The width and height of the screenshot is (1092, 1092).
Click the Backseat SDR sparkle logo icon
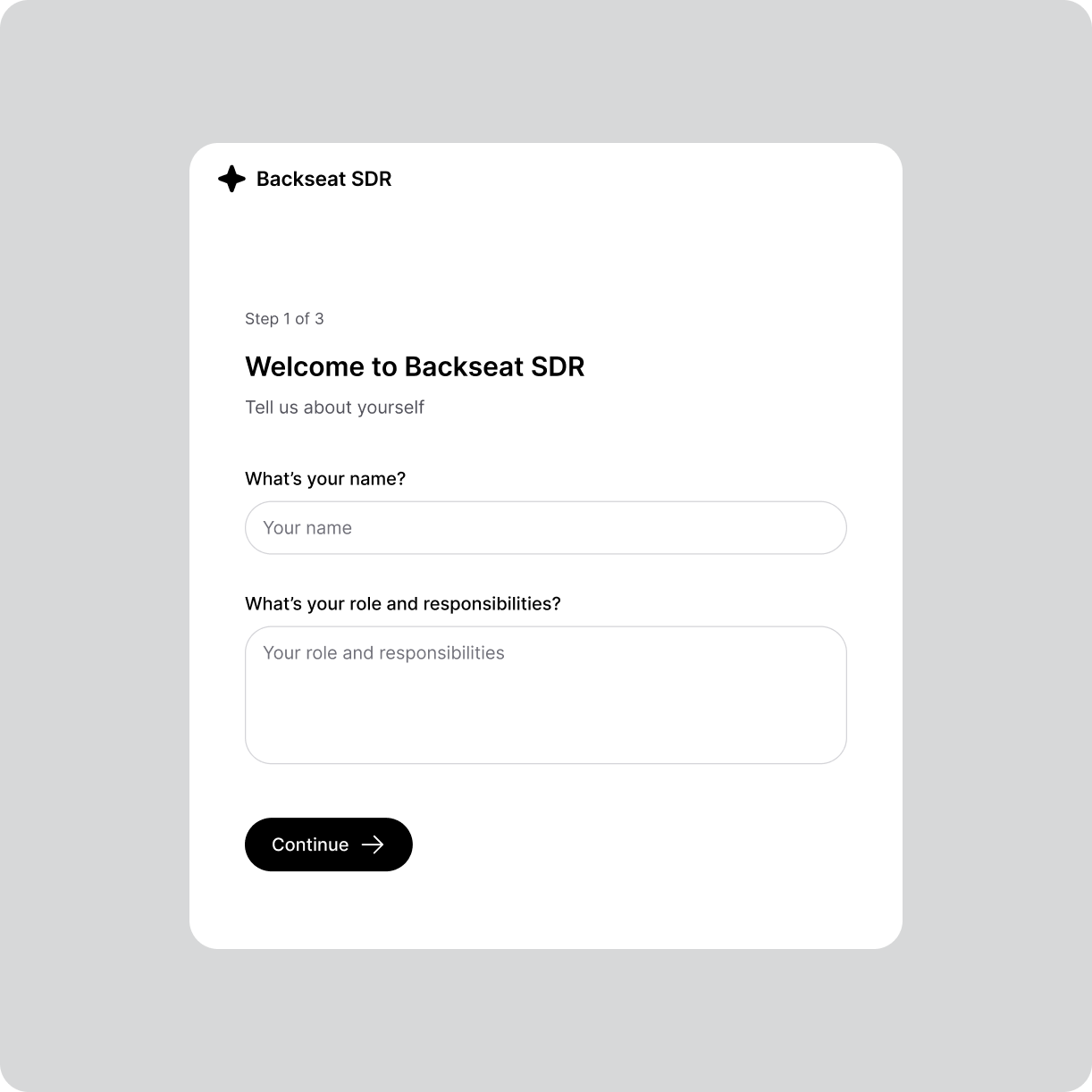tap(231, 179)
